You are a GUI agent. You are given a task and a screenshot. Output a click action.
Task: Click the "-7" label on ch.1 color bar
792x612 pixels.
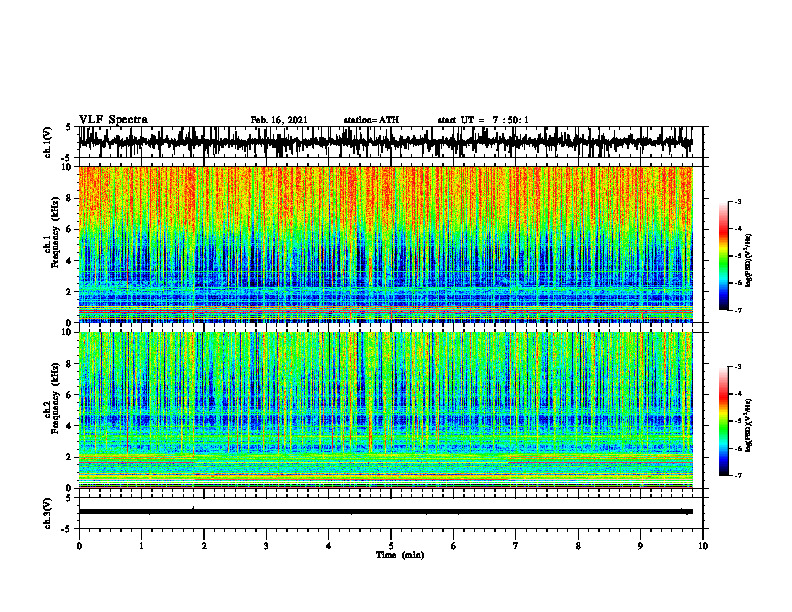pos(737,310)
